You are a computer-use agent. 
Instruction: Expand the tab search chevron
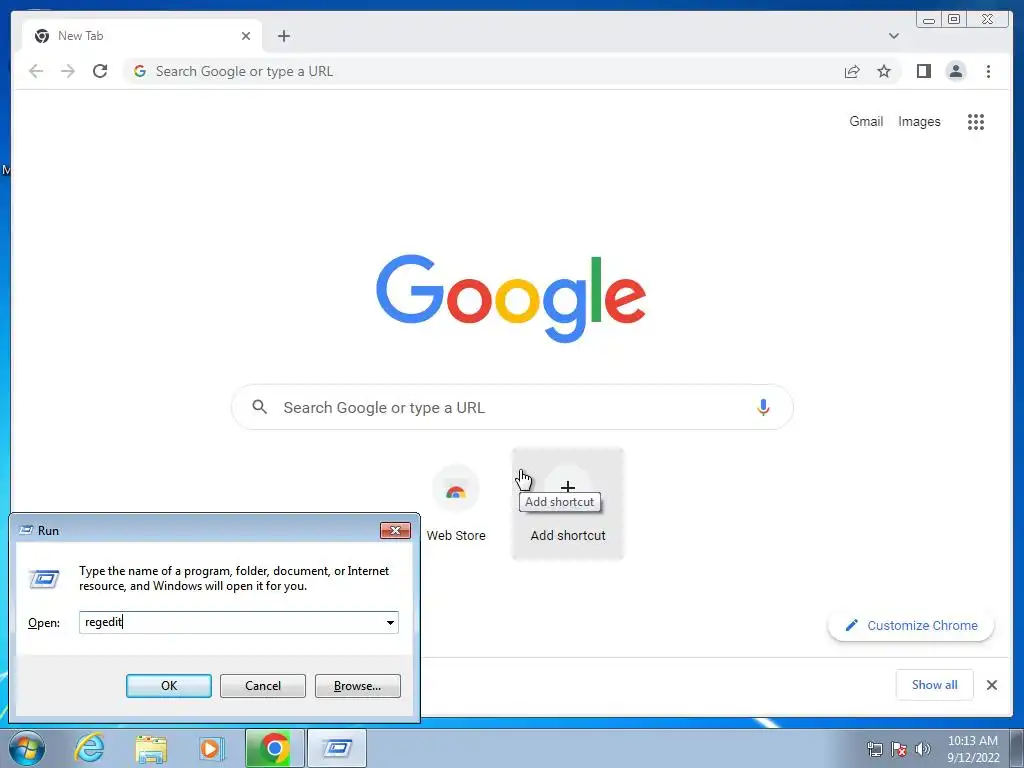(x=893, y=36)
